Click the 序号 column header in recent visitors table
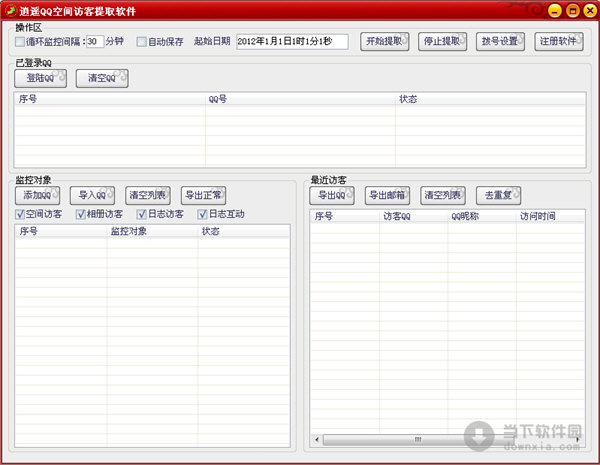 point(345,216)
